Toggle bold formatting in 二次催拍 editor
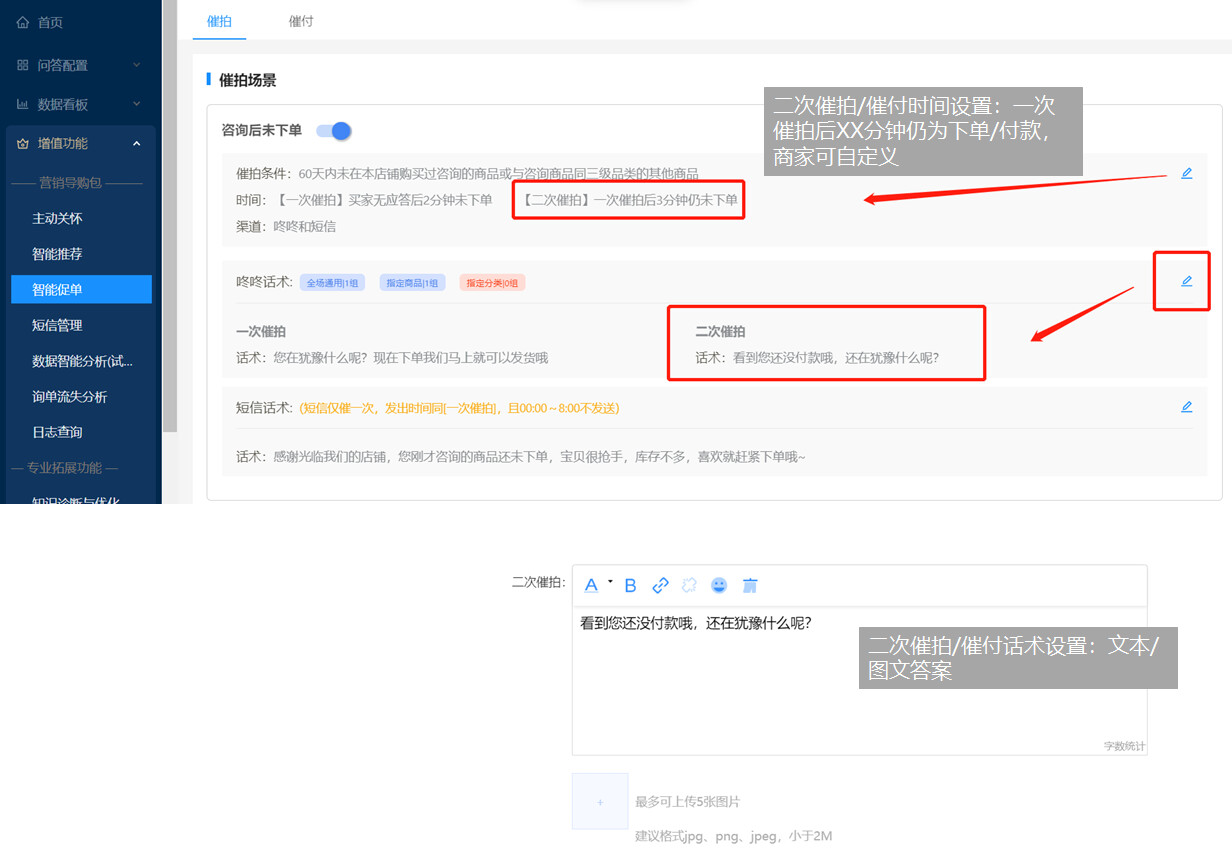 point(630,585)
